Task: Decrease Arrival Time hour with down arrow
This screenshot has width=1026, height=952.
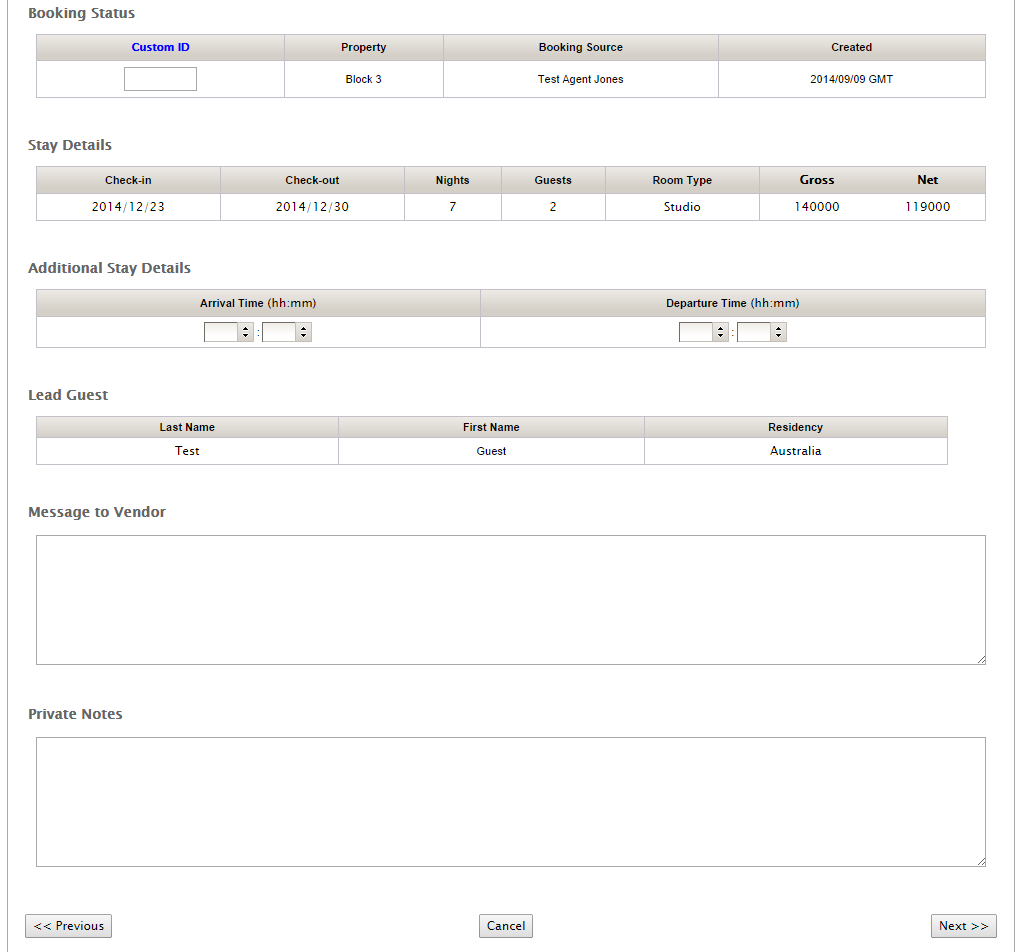Action: (x=245, y=336)
